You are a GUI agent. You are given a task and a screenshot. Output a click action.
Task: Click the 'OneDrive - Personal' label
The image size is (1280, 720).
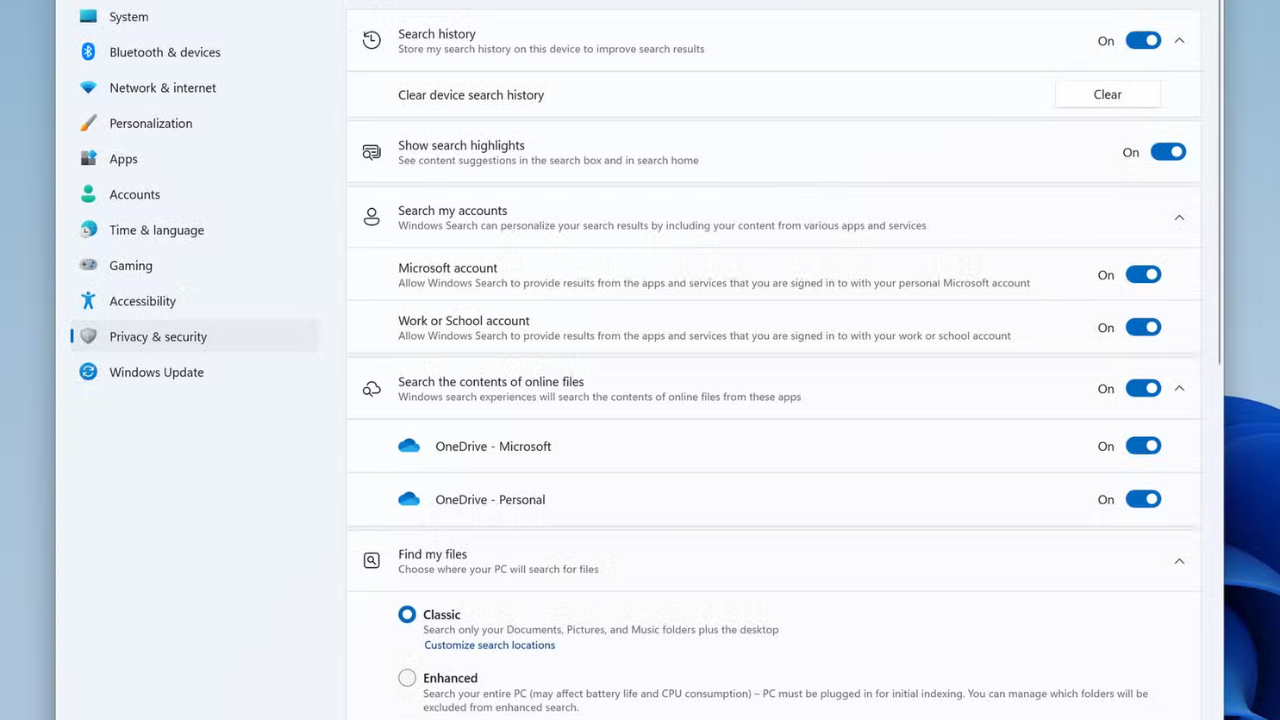coord(490,499)
